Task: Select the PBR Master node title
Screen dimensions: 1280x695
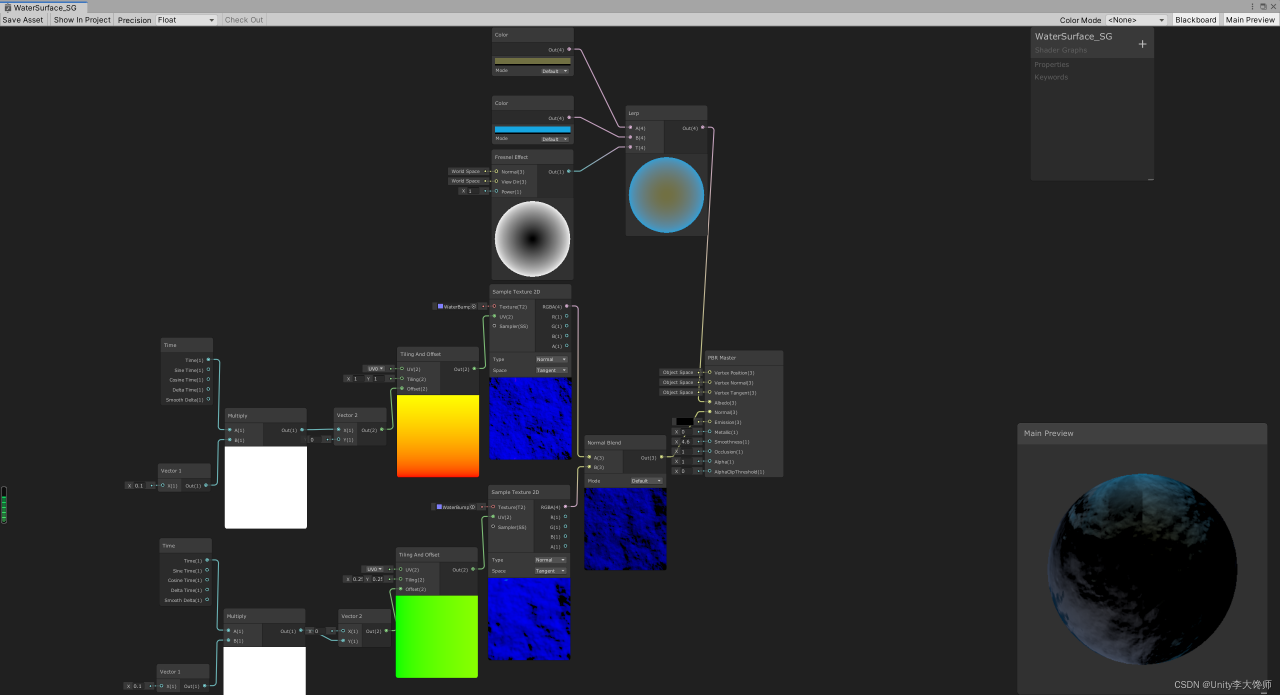Action: [720, 357]
